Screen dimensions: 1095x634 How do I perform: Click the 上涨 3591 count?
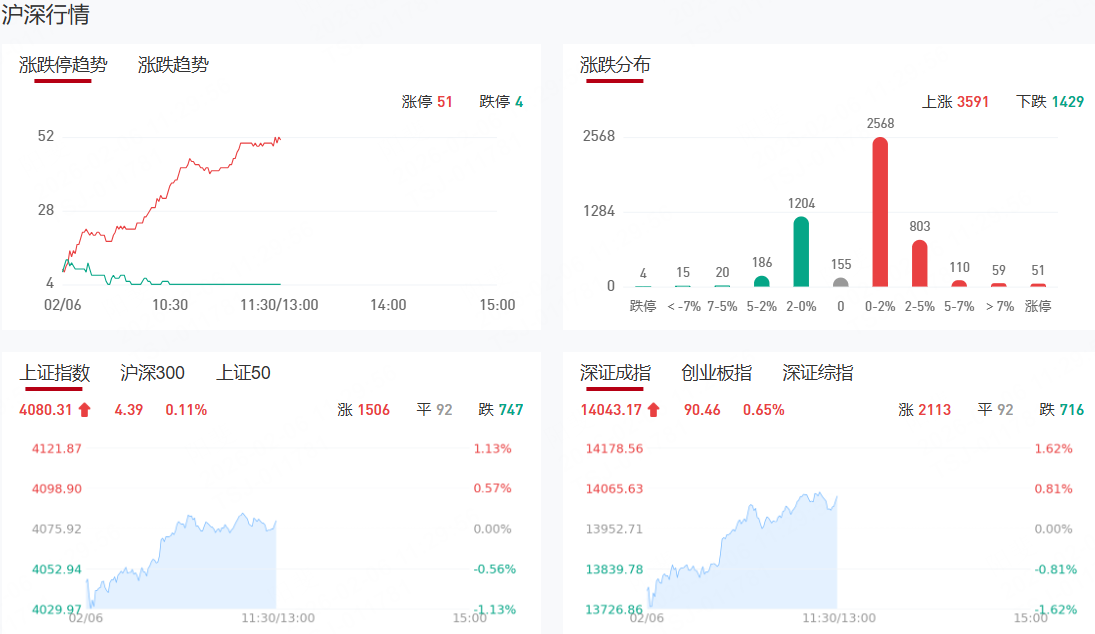pyautogui.click(x=955, y=101)
